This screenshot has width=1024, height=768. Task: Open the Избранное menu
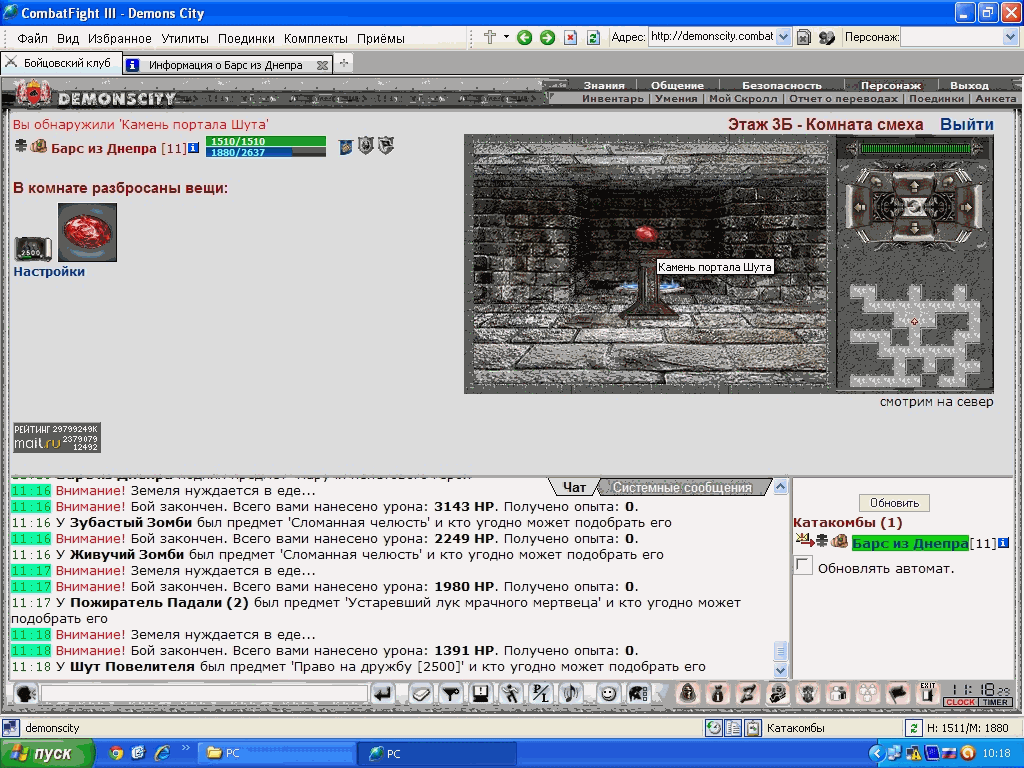[x=120, y=39]
